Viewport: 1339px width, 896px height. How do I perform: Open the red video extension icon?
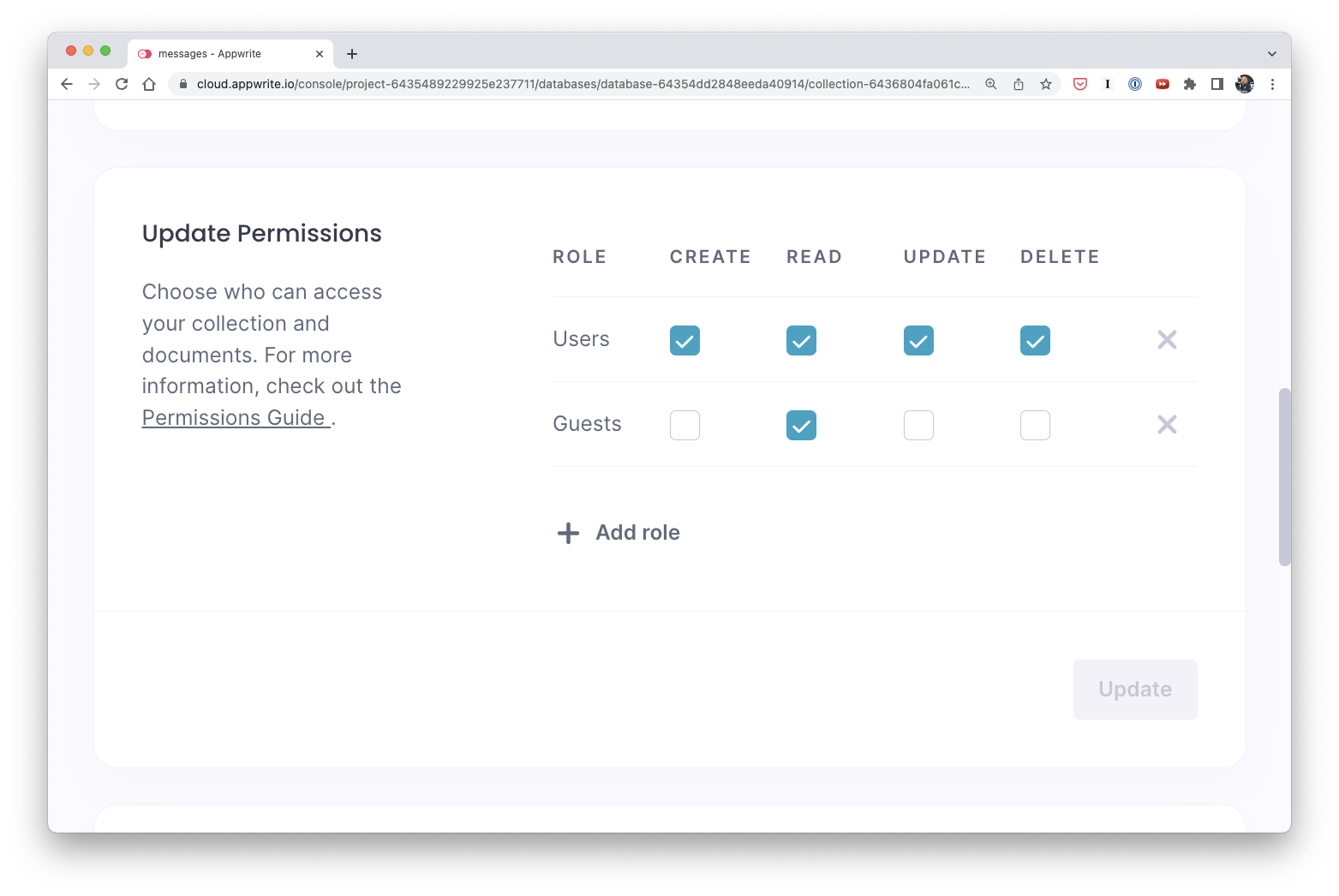(x=1163, y=84)
